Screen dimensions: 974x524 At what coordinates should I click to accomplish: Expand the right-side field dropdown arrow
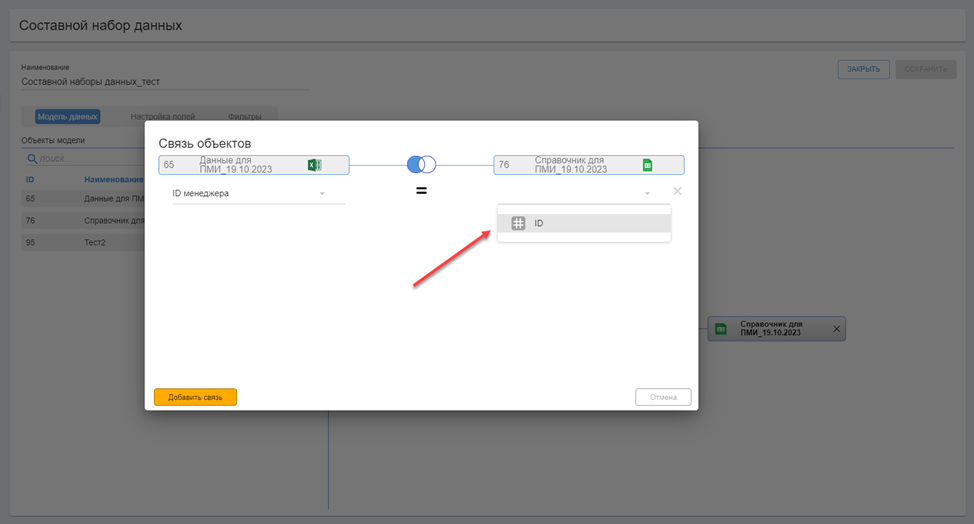pyautogui.click(x=647, y=193)
